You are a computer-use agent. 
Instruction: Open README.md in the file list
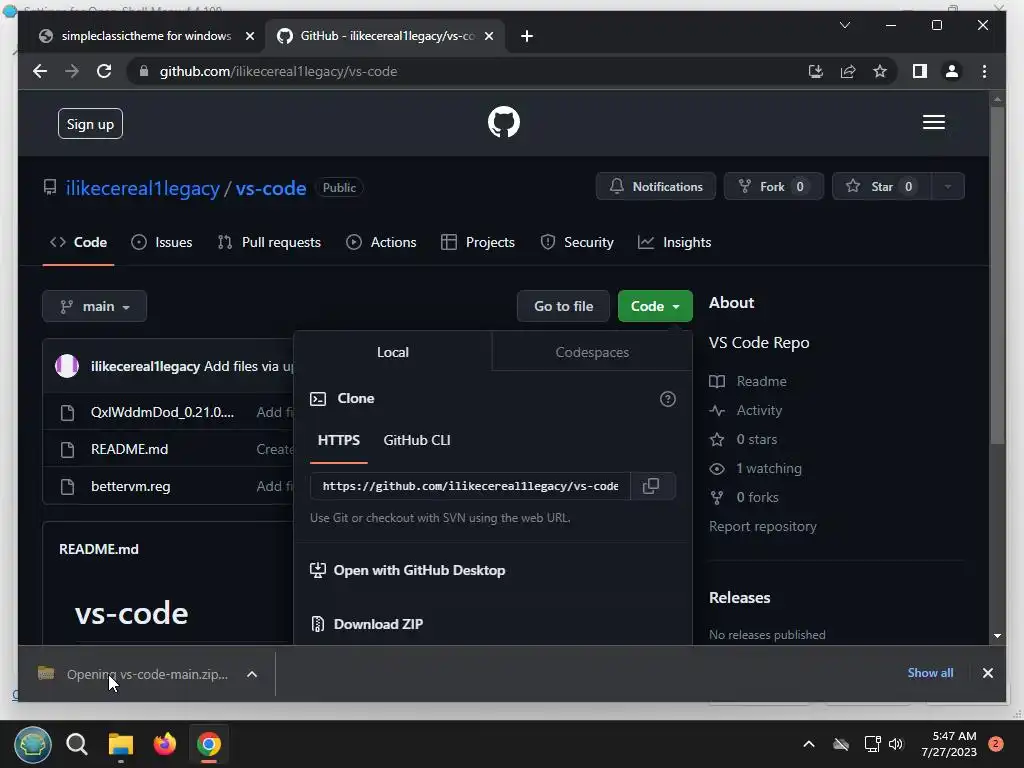(129, 449)
